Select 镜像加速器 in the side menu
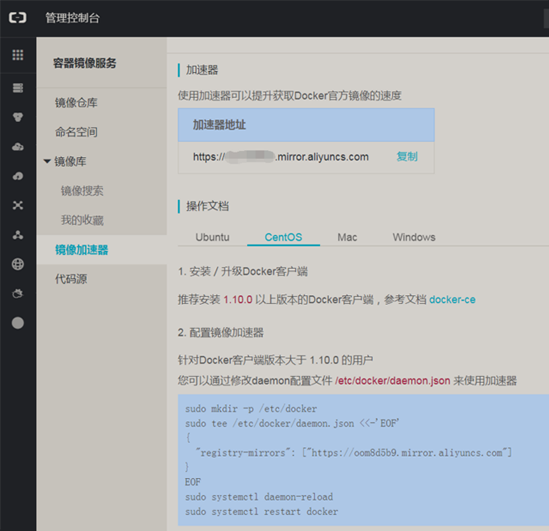The width and height of the screenshot is (549, 531). 82,250
